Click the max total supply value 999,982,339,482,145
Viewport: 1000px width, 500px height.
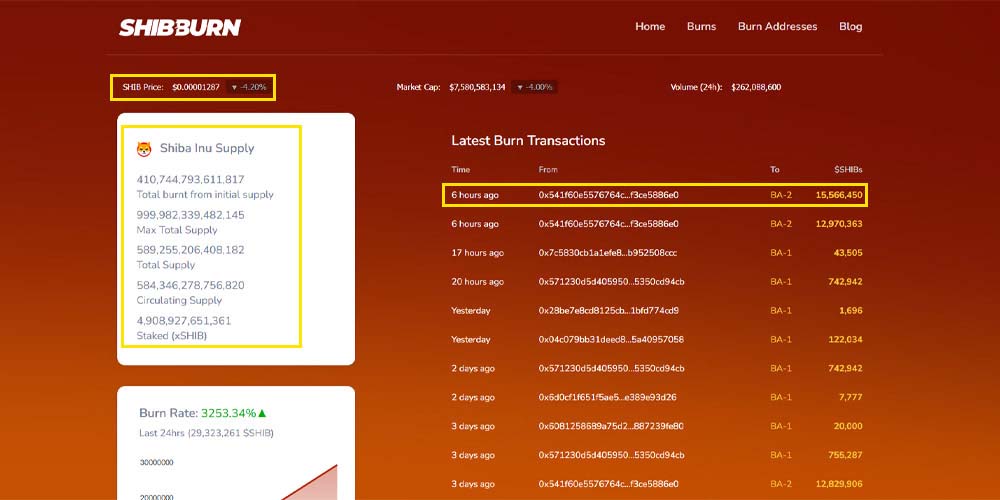point(190,215)
